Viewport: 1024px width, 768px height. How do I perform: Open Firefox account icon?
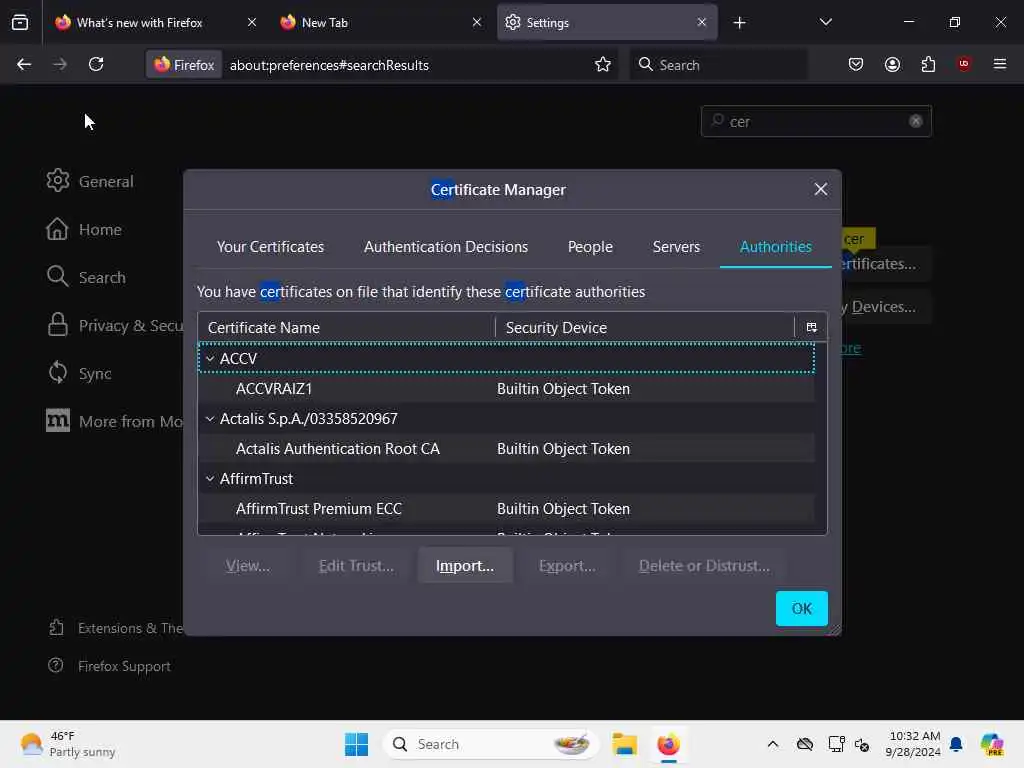pos(892,64)
